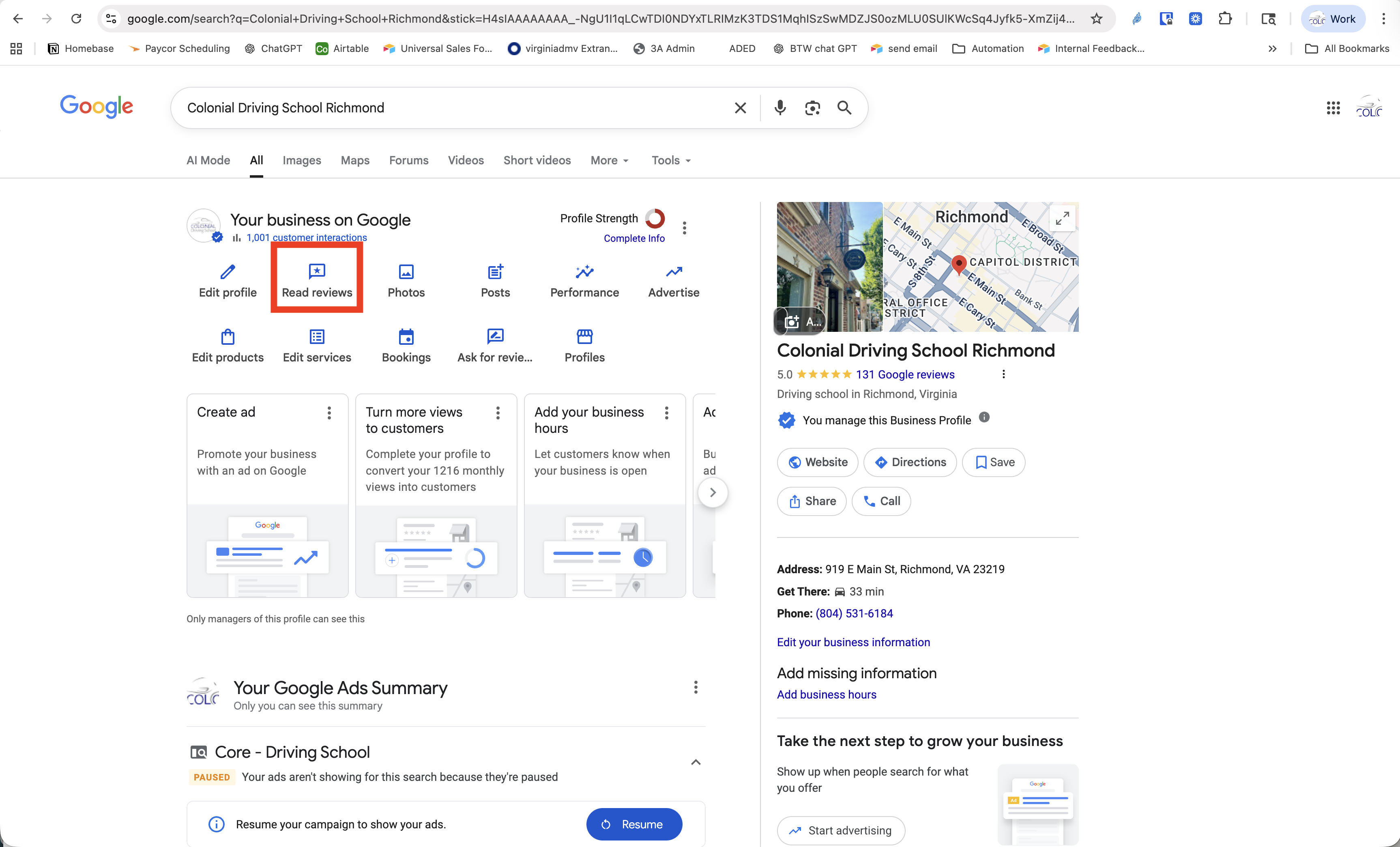Open the business storefront photo thumbnail

pos(829,267)
